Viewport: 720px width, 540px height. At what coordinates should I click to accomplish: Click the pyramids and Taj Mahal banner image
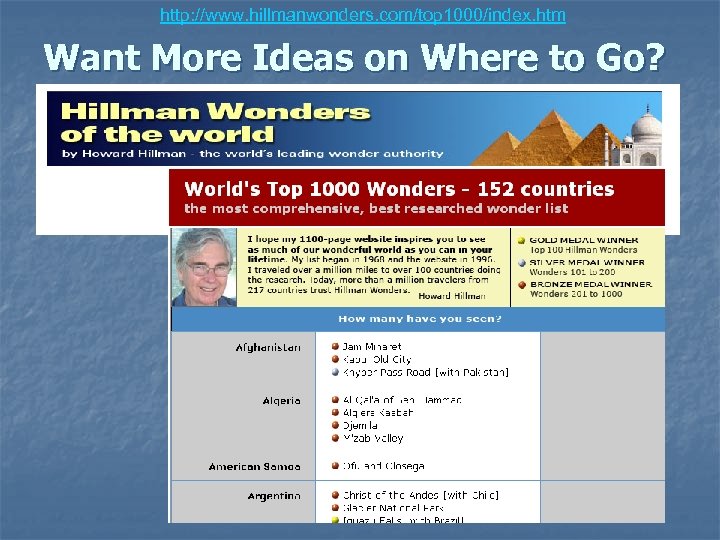coord(567,135)
